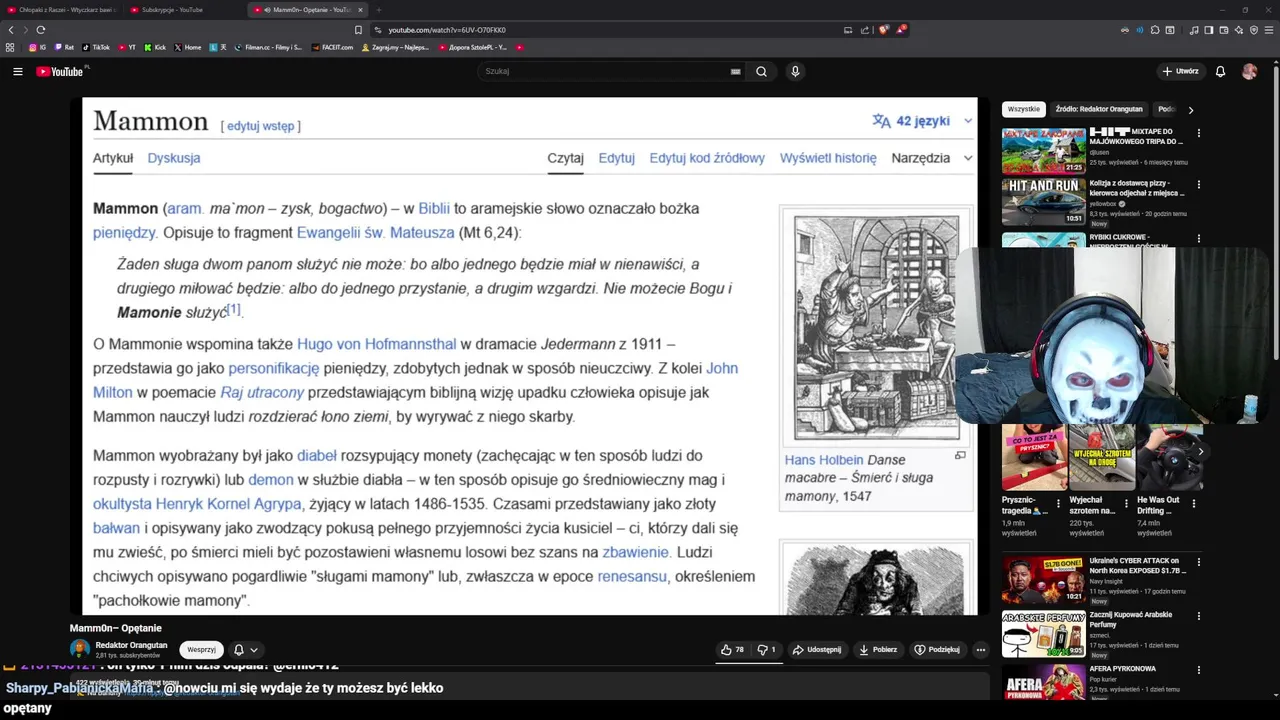The width and height of the screenshot is (1280, 720).
Task: Open the IG bookmark
Action: (x=38, y=47)
